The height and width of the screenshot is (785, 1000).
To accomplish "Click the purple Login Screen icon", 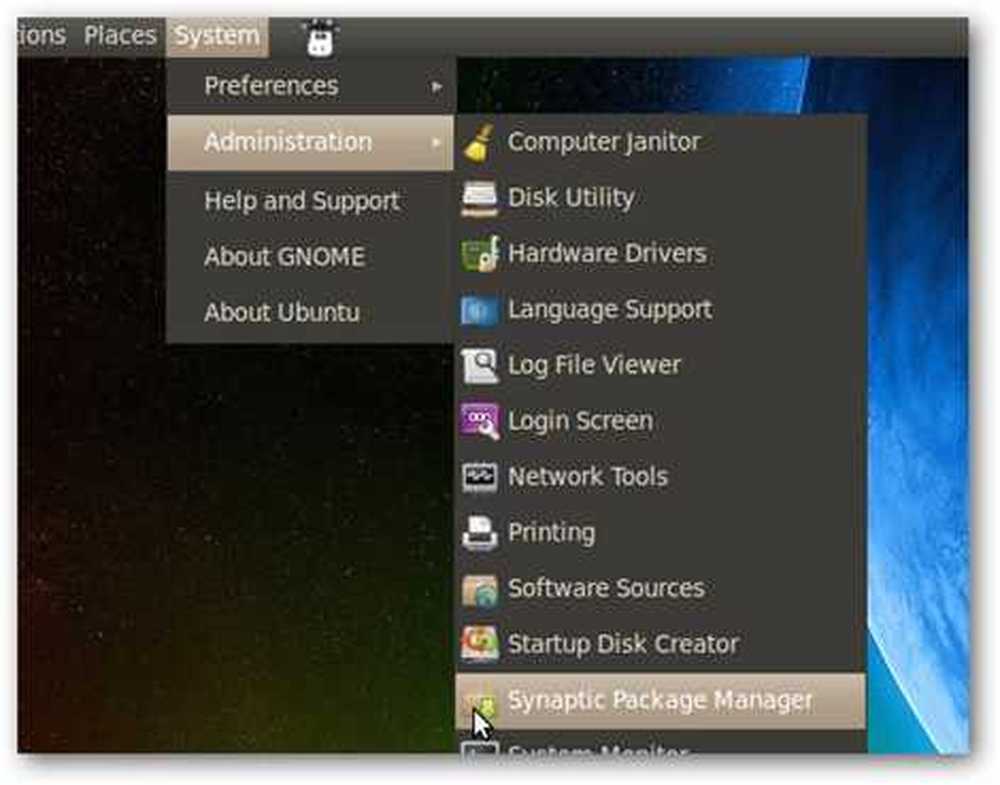I will pos(480,422).
